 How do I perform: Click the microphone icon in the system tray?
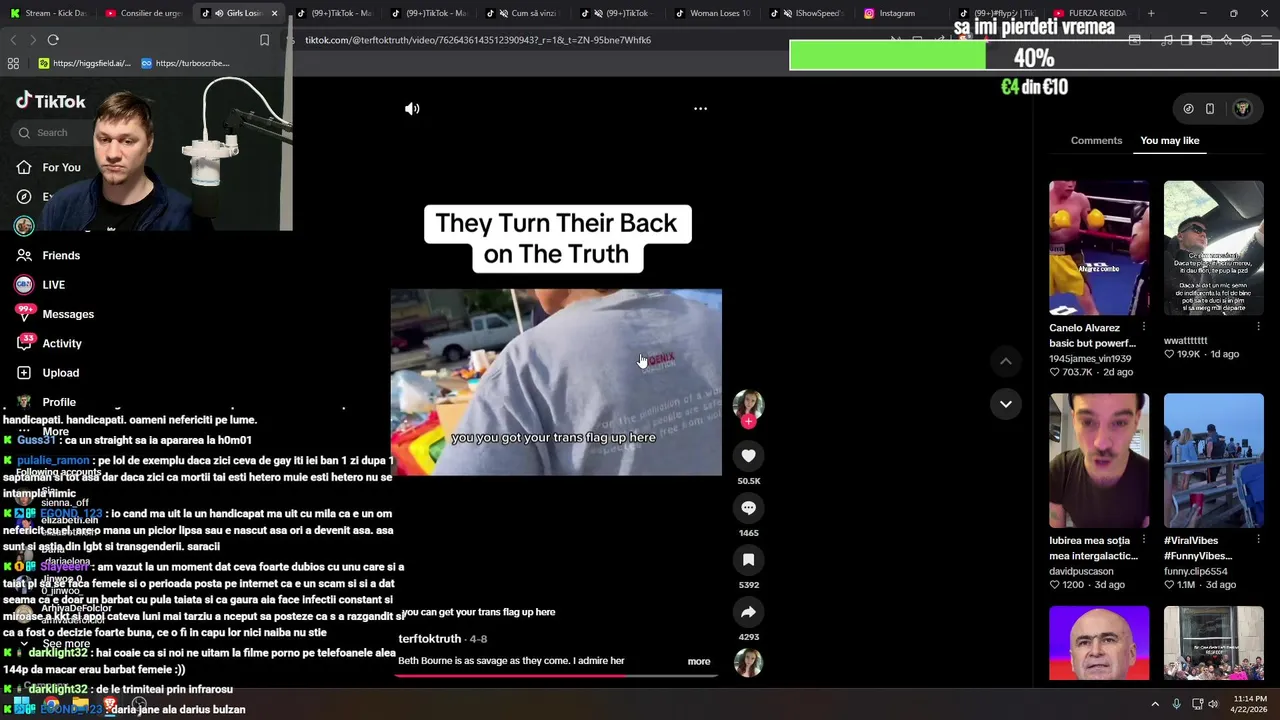coord(1176,704)
